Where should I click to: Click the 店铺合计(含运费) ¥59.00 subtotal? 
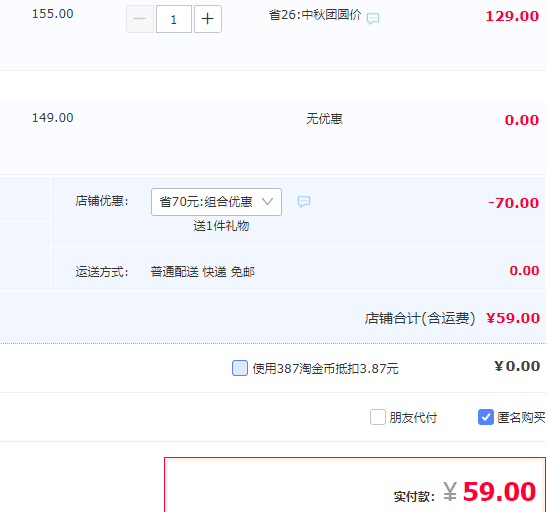tap(452, 318)
